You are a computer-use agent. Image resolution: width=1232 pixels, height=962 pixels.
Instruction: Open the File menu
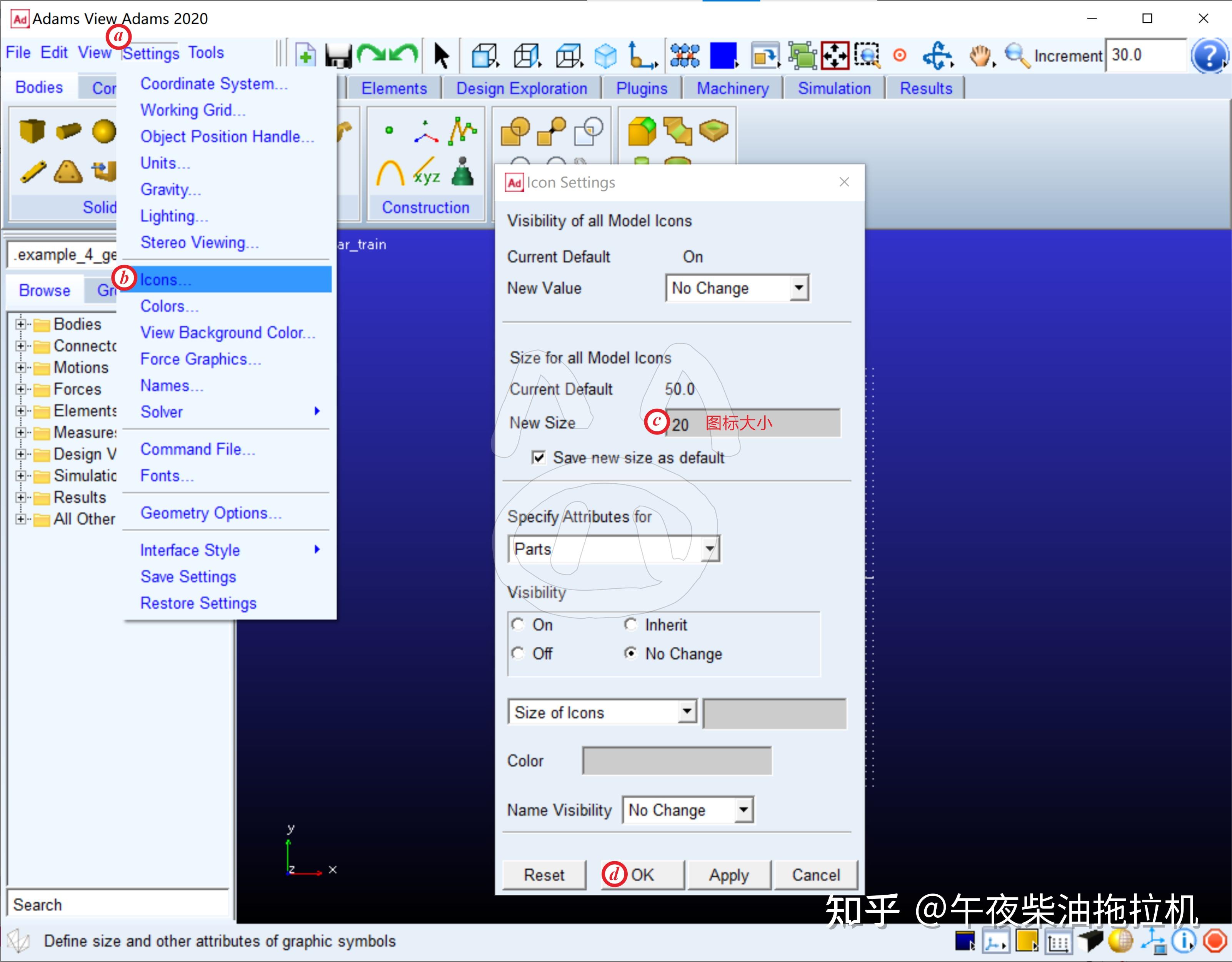(18, 52)
